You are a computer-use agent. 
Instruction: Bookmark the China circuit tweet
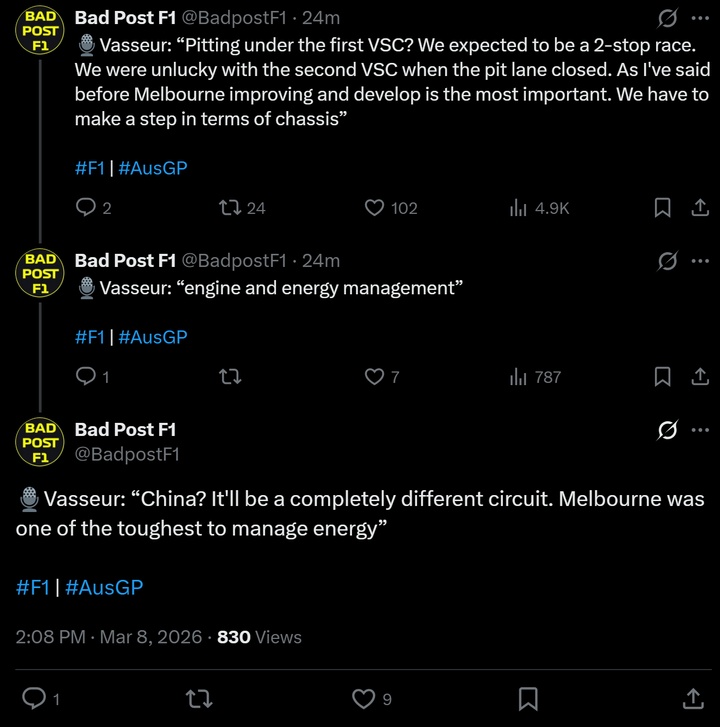tap(528, 698)
